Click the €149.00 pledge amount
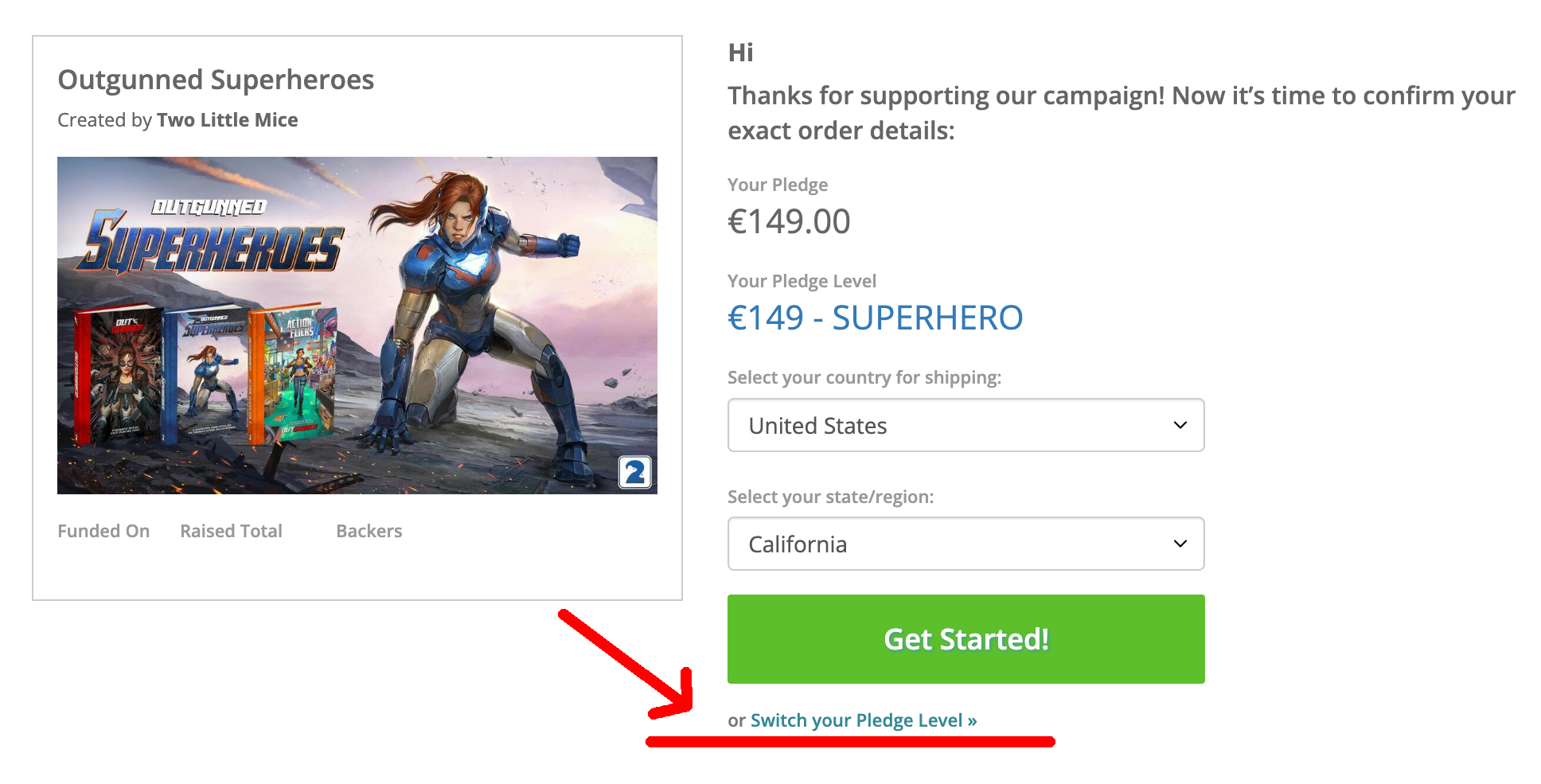 coord(789,221)
